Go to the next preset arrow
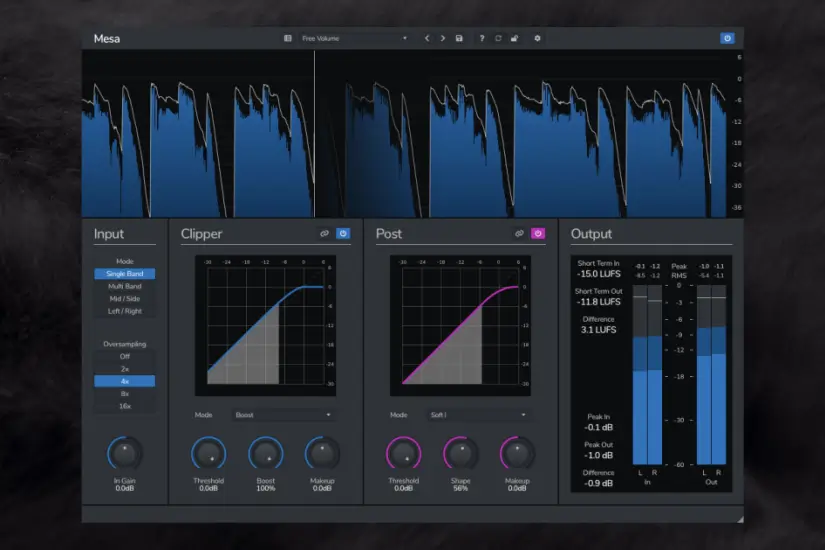The image size is (825, 550). coord(442,38)
